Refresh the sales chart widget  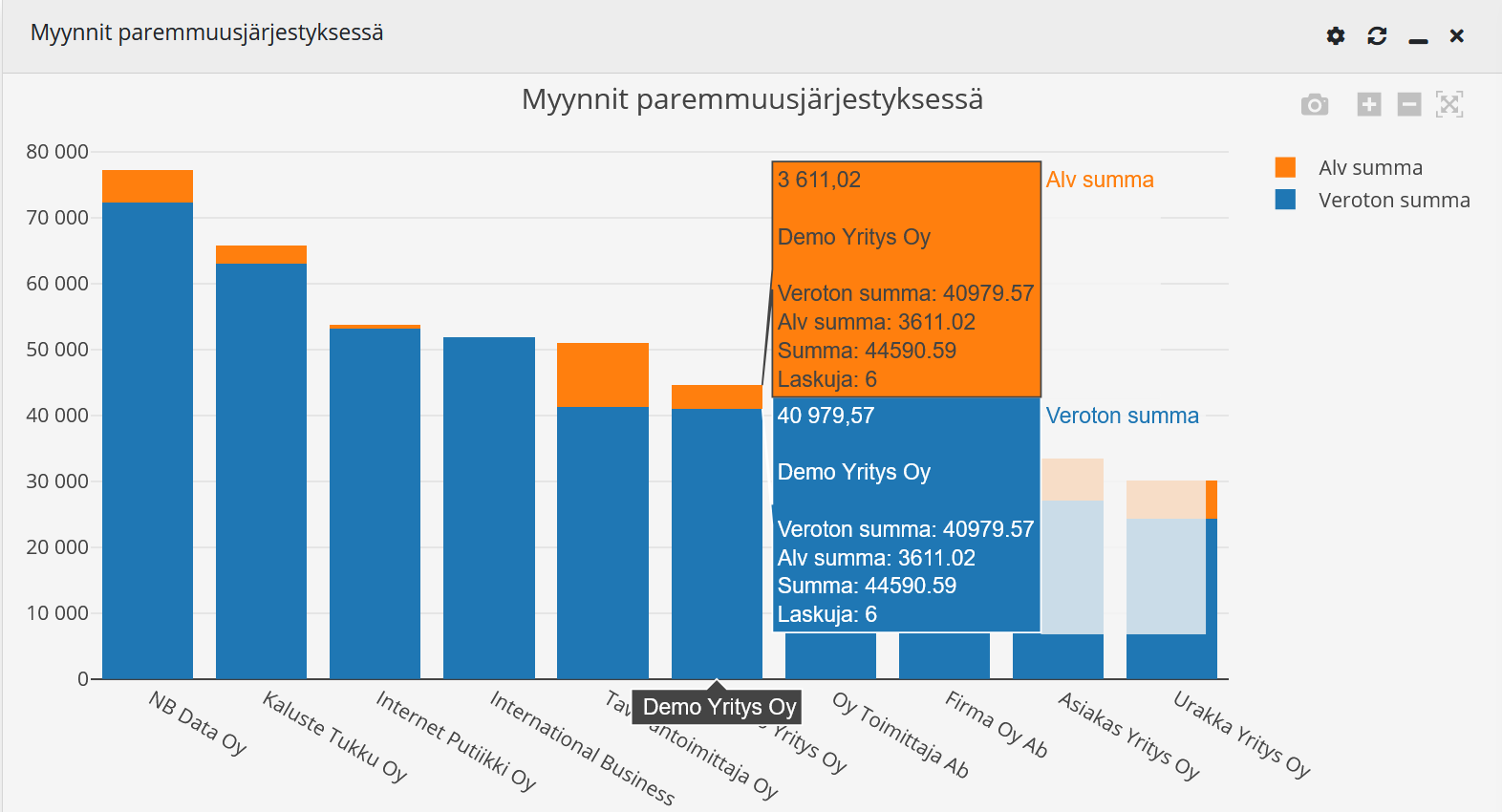pos(1377,36)
